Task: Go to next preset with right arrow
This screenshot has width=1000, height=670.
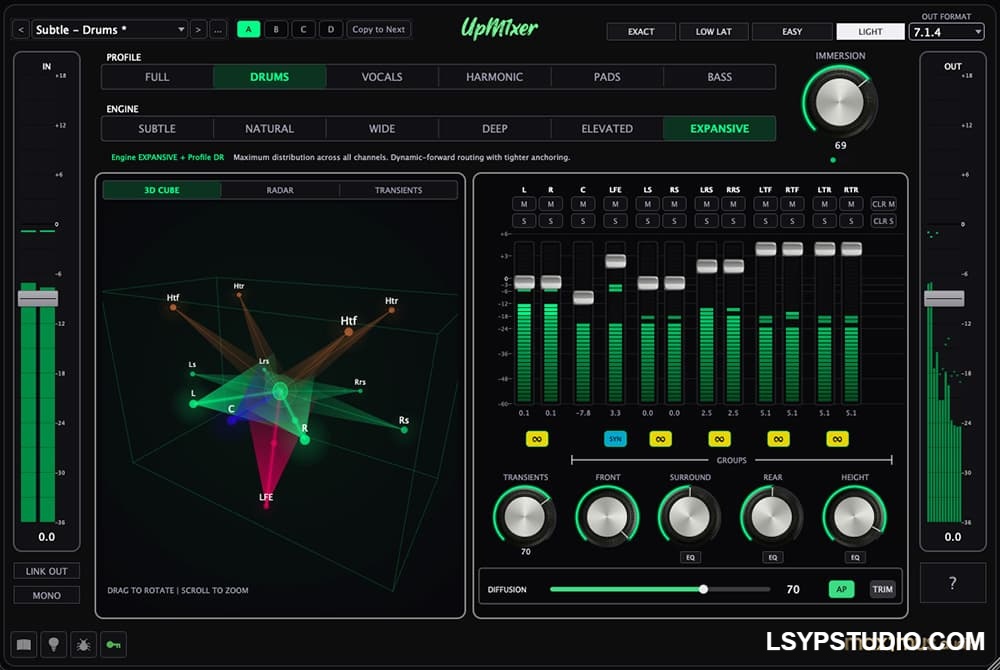Action: pyautogui.click(x=198, y=29)
